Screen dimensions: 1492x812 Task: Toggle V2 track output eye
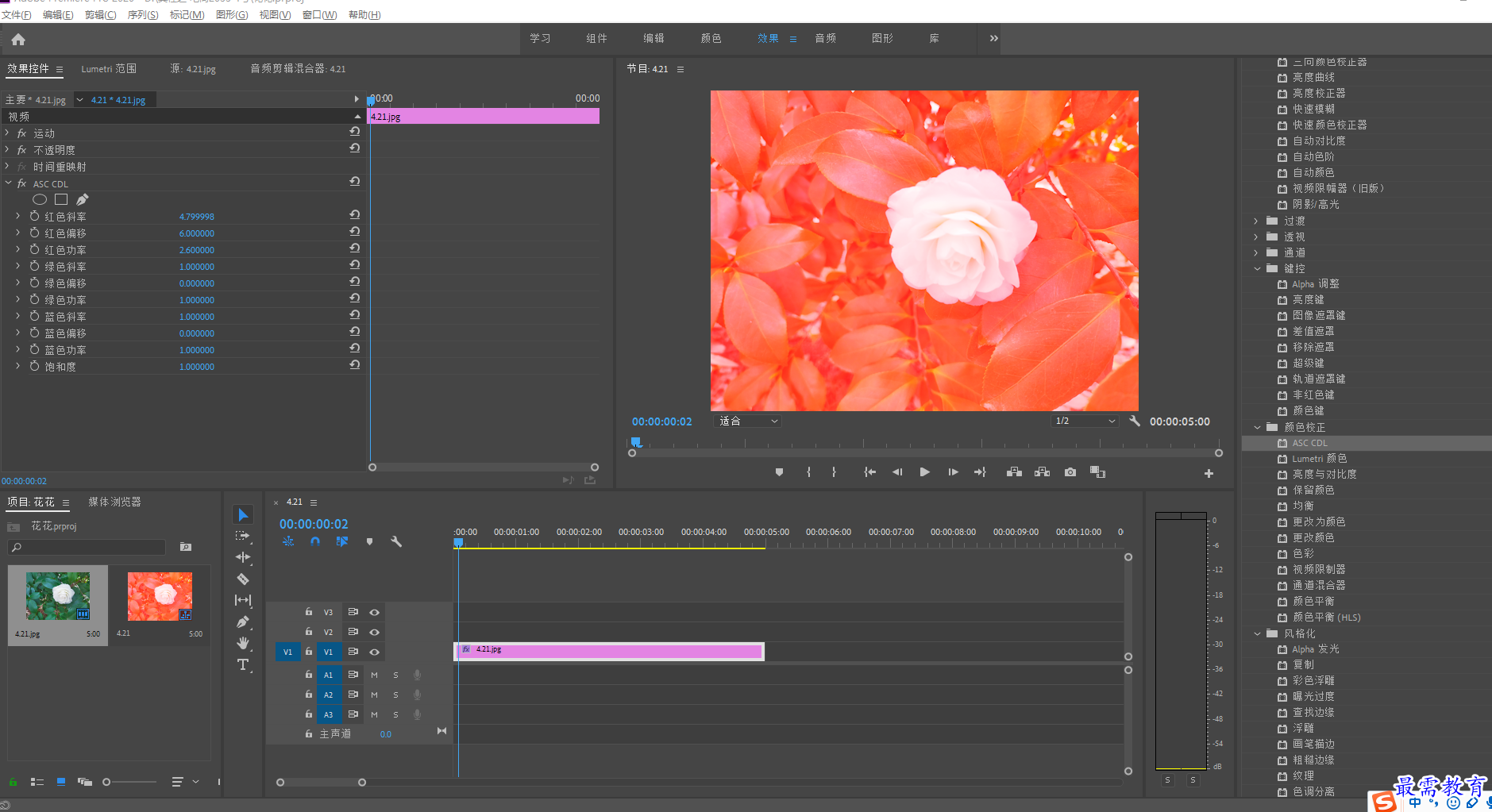[374, 632]
